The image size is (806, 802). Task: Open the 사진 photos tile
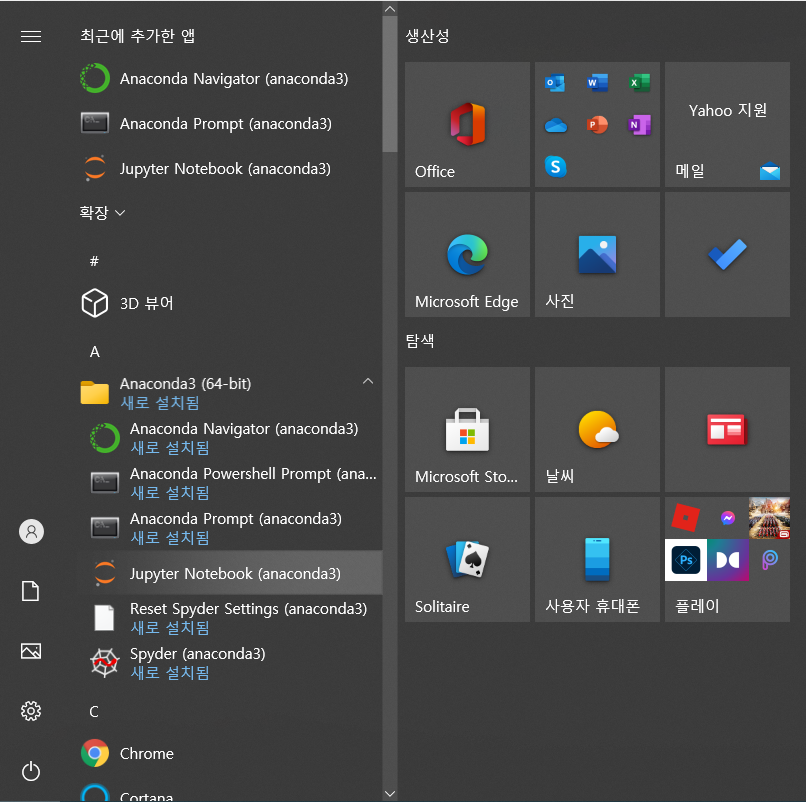click(x=597, y=254)
